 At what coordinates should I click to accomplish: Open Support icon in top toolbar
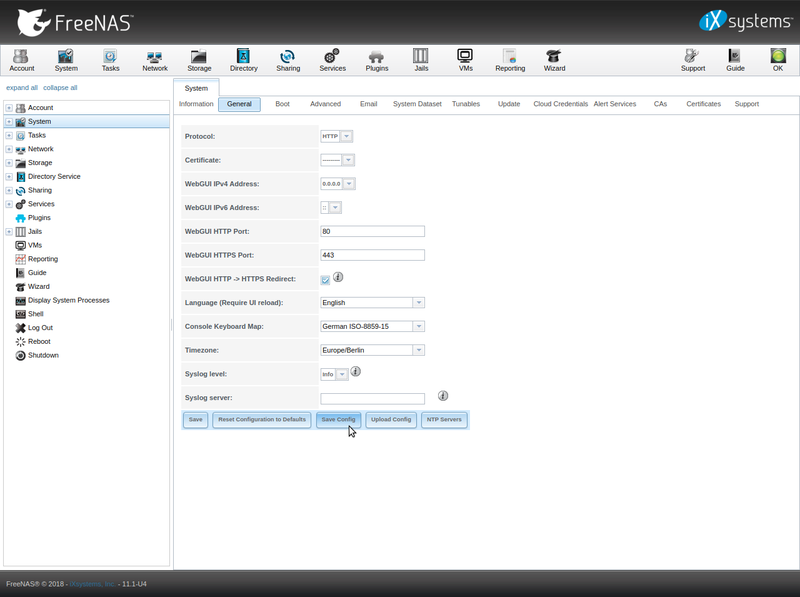[692, 60]
